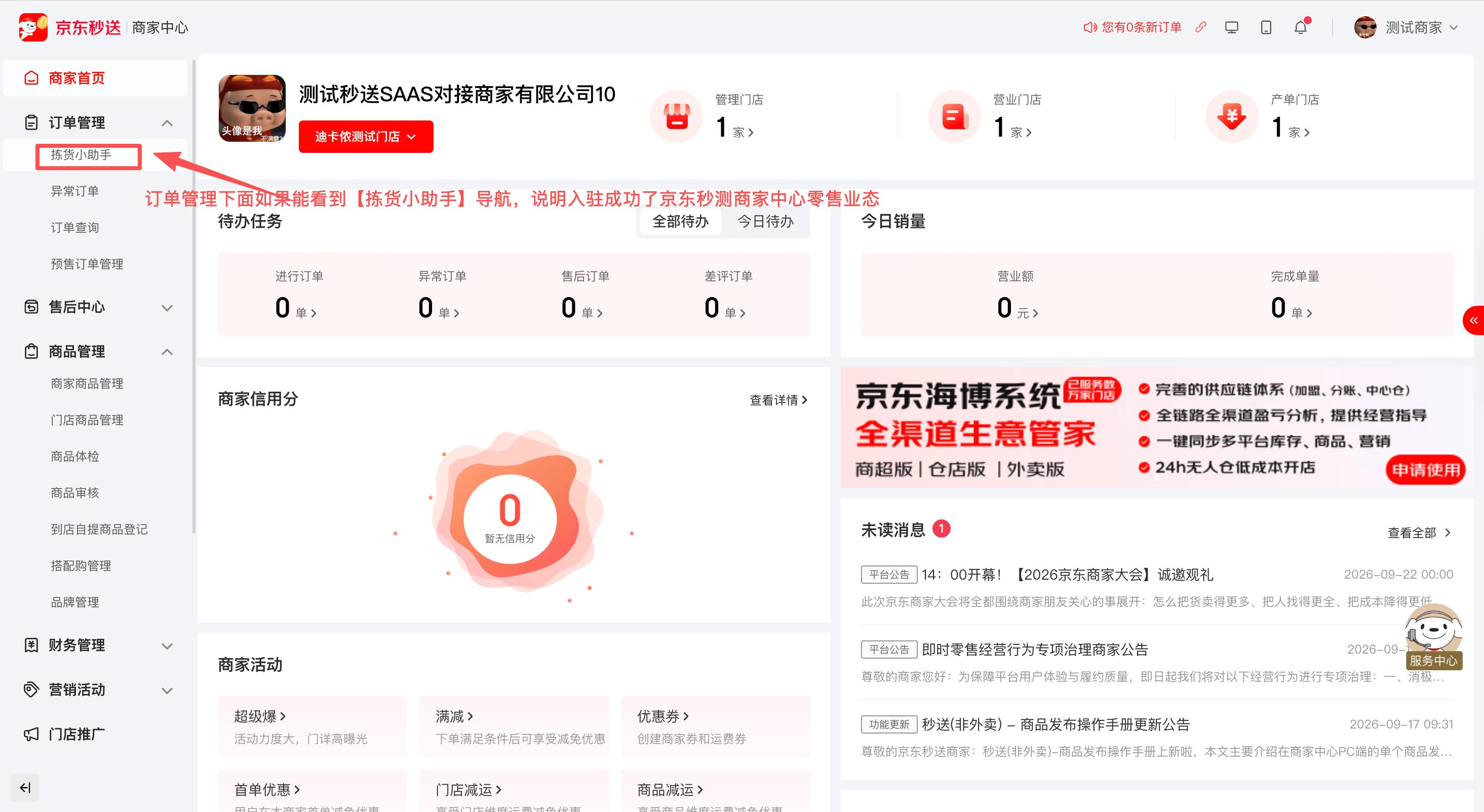The height and width of the screenshot is (812, 1484).
Task: Open the desktop monitor icon in header
Action: [1231, 28]
